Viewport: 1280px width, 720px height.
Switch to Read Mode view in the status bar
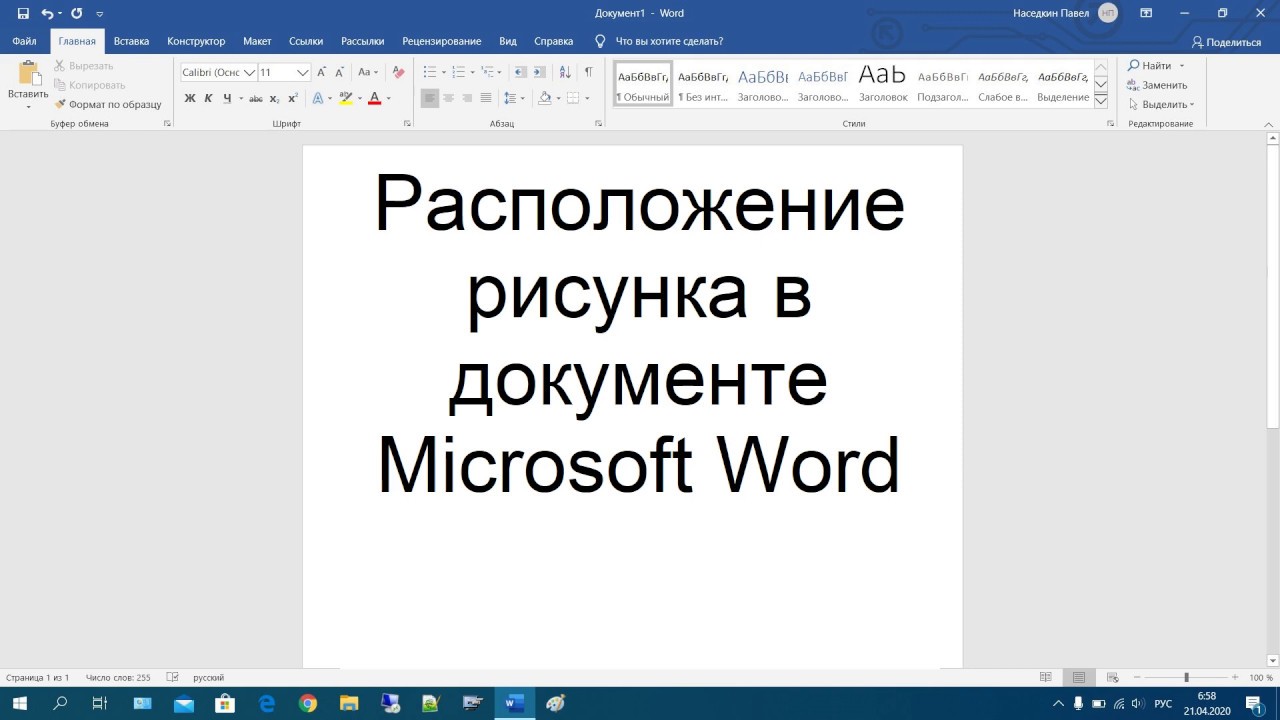click(x=1046, y=677)
